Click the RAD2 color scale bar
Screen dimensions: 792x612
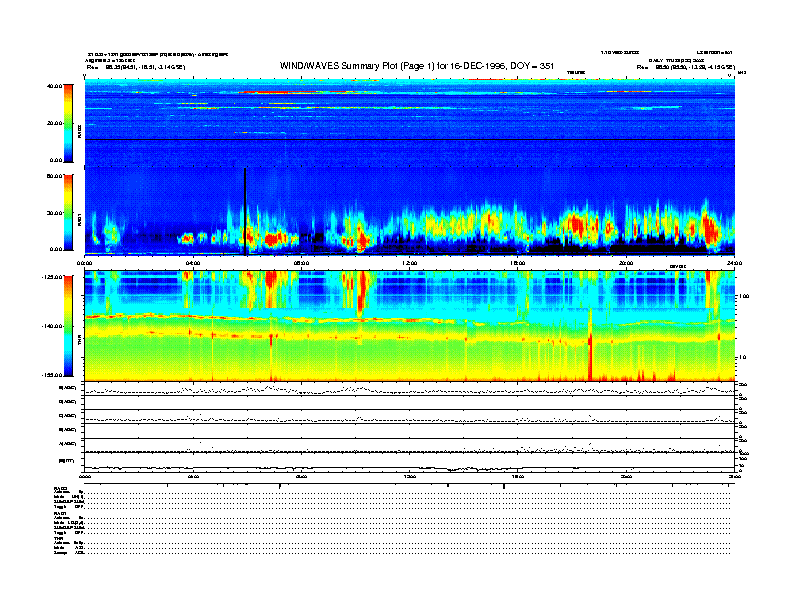68,123
